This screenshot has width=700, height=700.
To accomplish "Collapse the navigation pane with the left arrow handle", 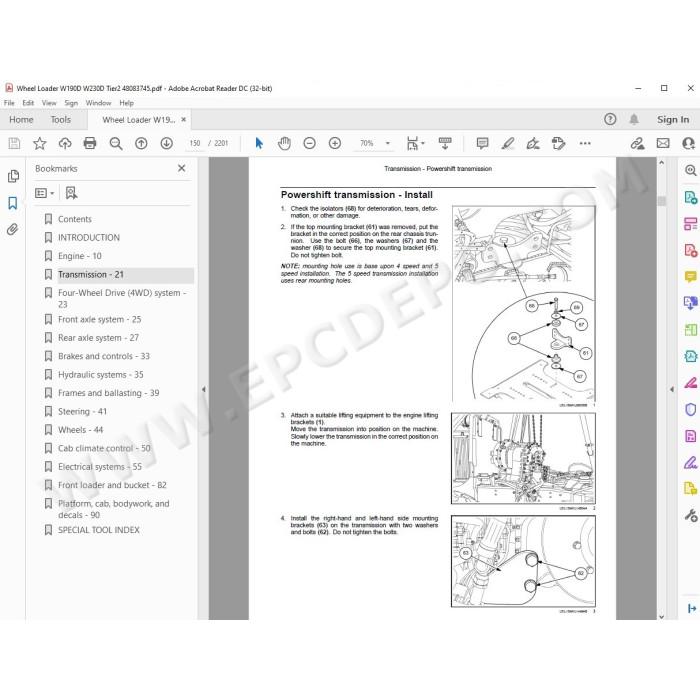I will 204,389.
